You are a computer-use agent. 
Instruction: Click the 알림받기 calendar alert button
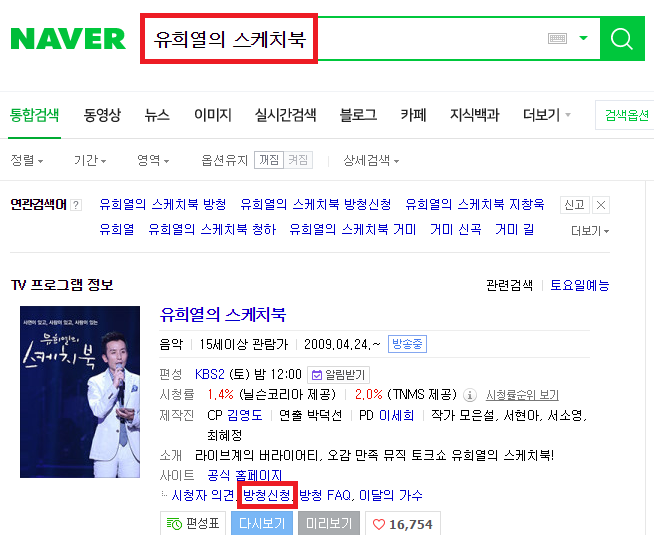(338, 375)
